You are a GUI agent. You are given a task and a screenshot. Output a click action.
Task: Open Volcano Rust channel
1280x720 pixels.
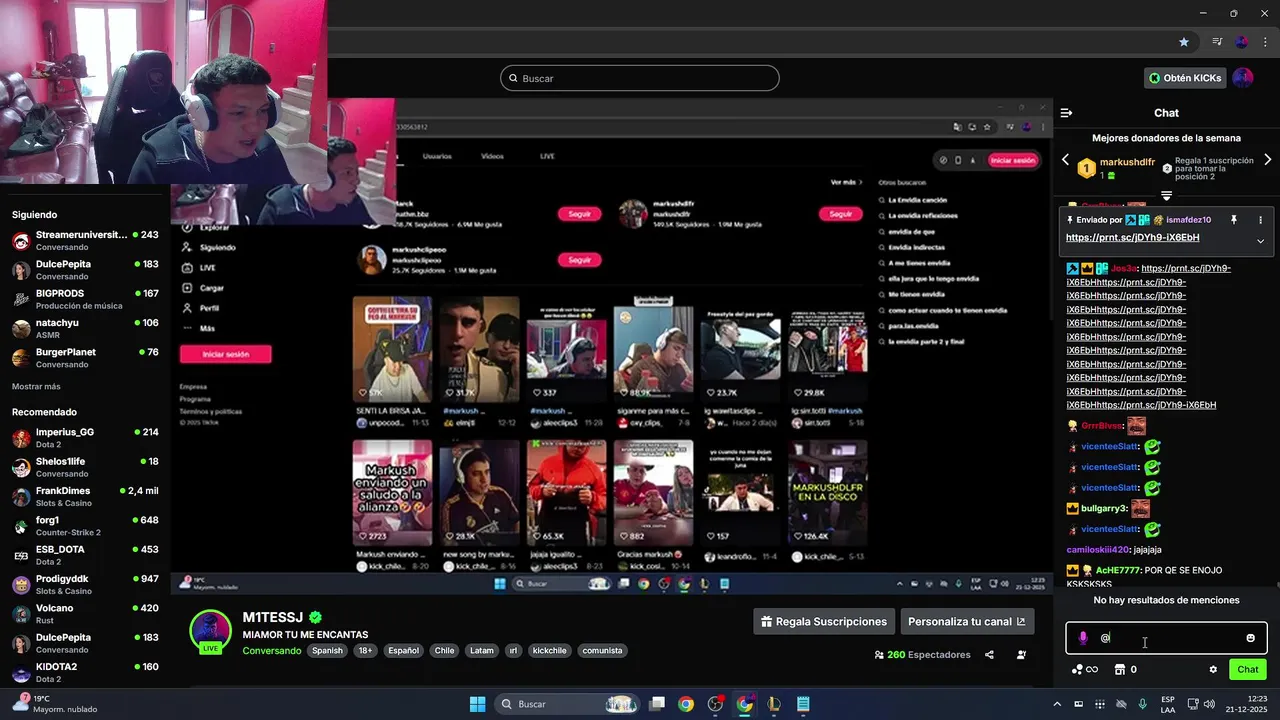[x=85, y=613]
